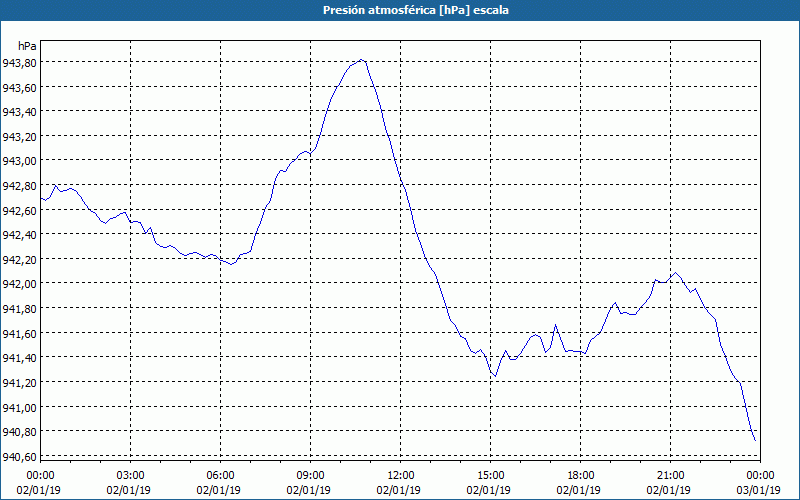
Task: Click the 03/01/19 date label
Action: [759, 490]
